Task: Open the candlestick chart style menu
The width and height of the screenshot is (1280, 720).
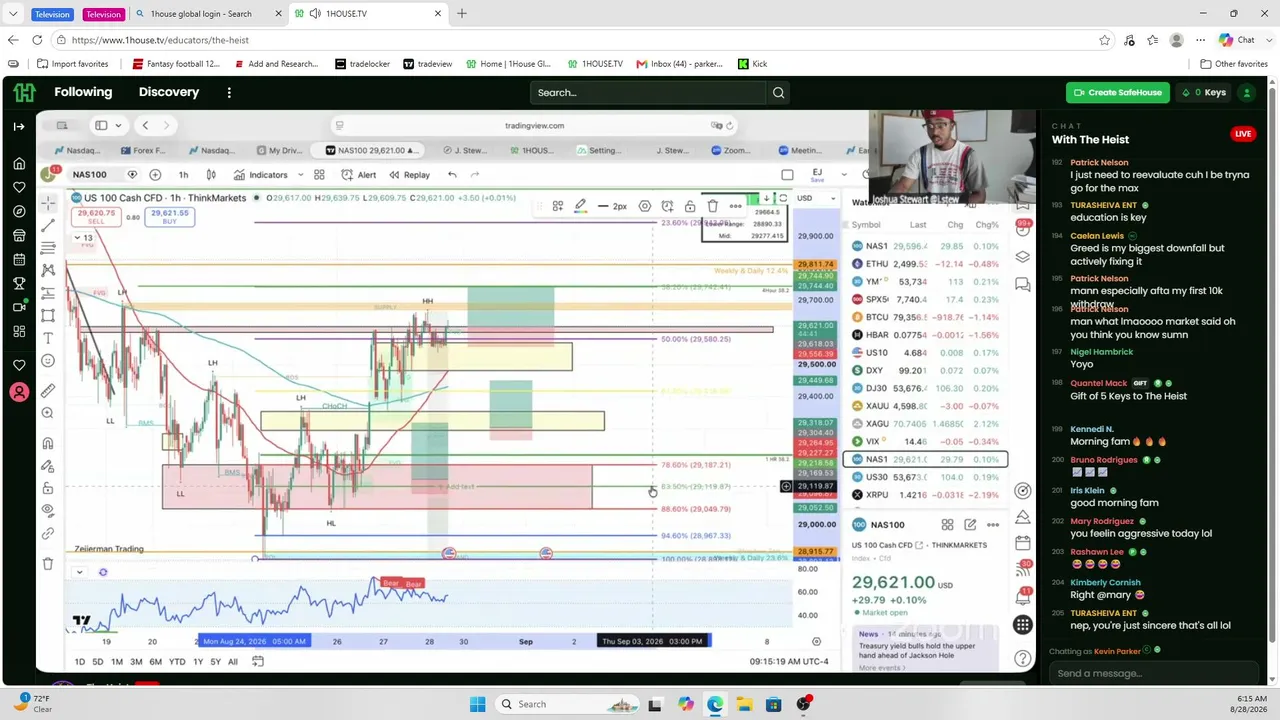Action: pyautogui.click(x=211, y=175)
